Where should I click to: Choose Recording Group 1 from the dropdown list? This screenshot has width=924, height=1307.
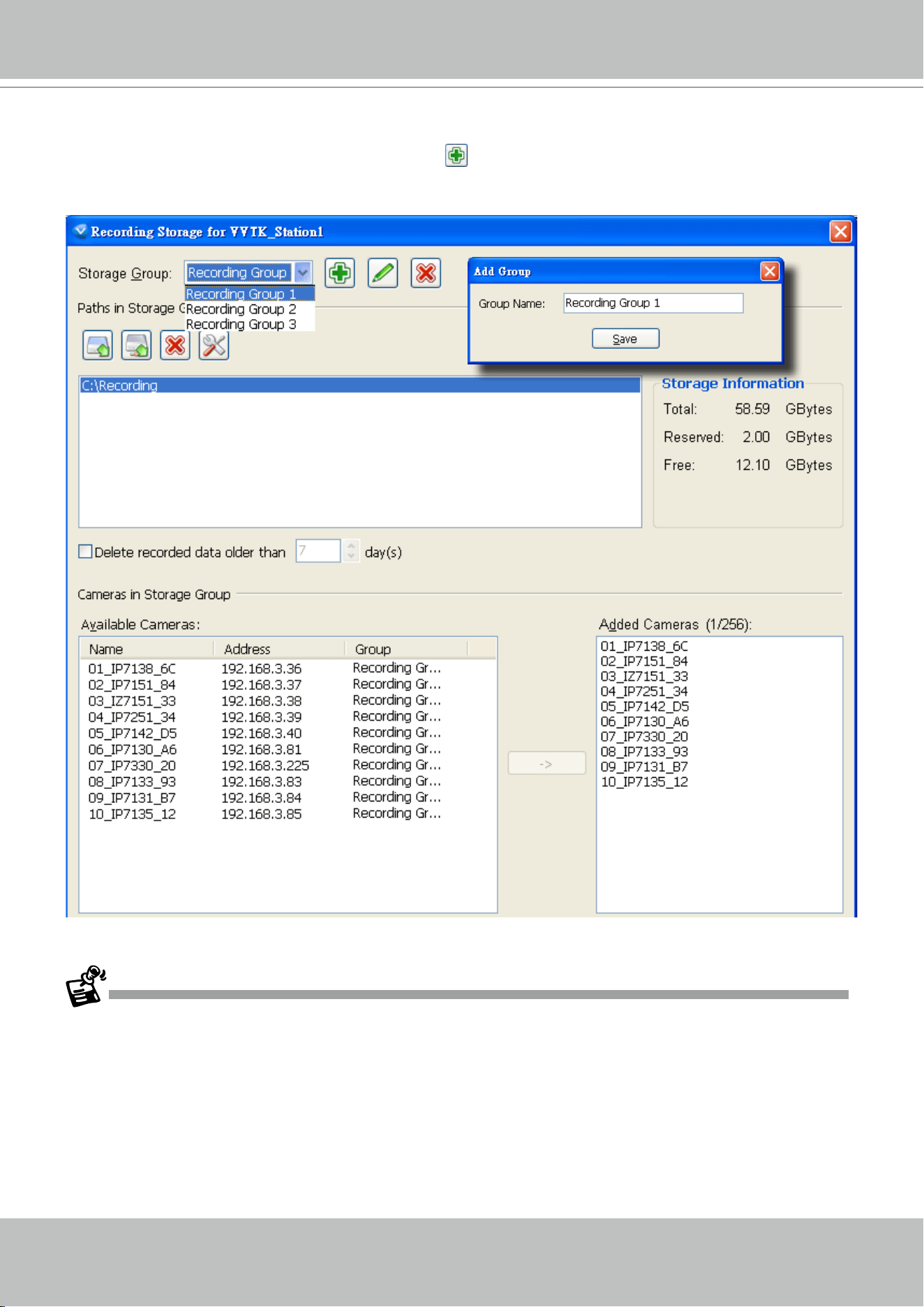click(250, 294)
